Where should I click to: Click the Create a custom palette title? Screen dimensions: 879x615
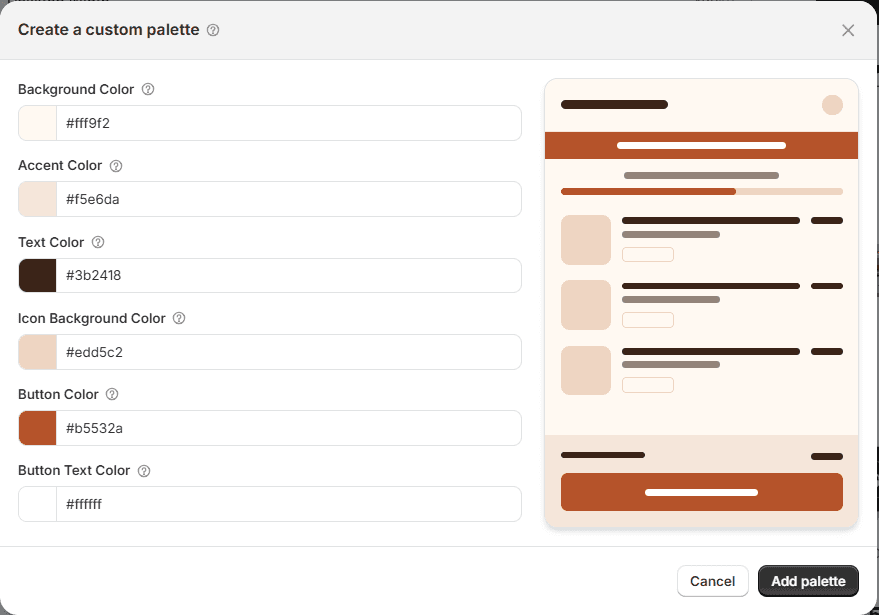pos(109,30)
